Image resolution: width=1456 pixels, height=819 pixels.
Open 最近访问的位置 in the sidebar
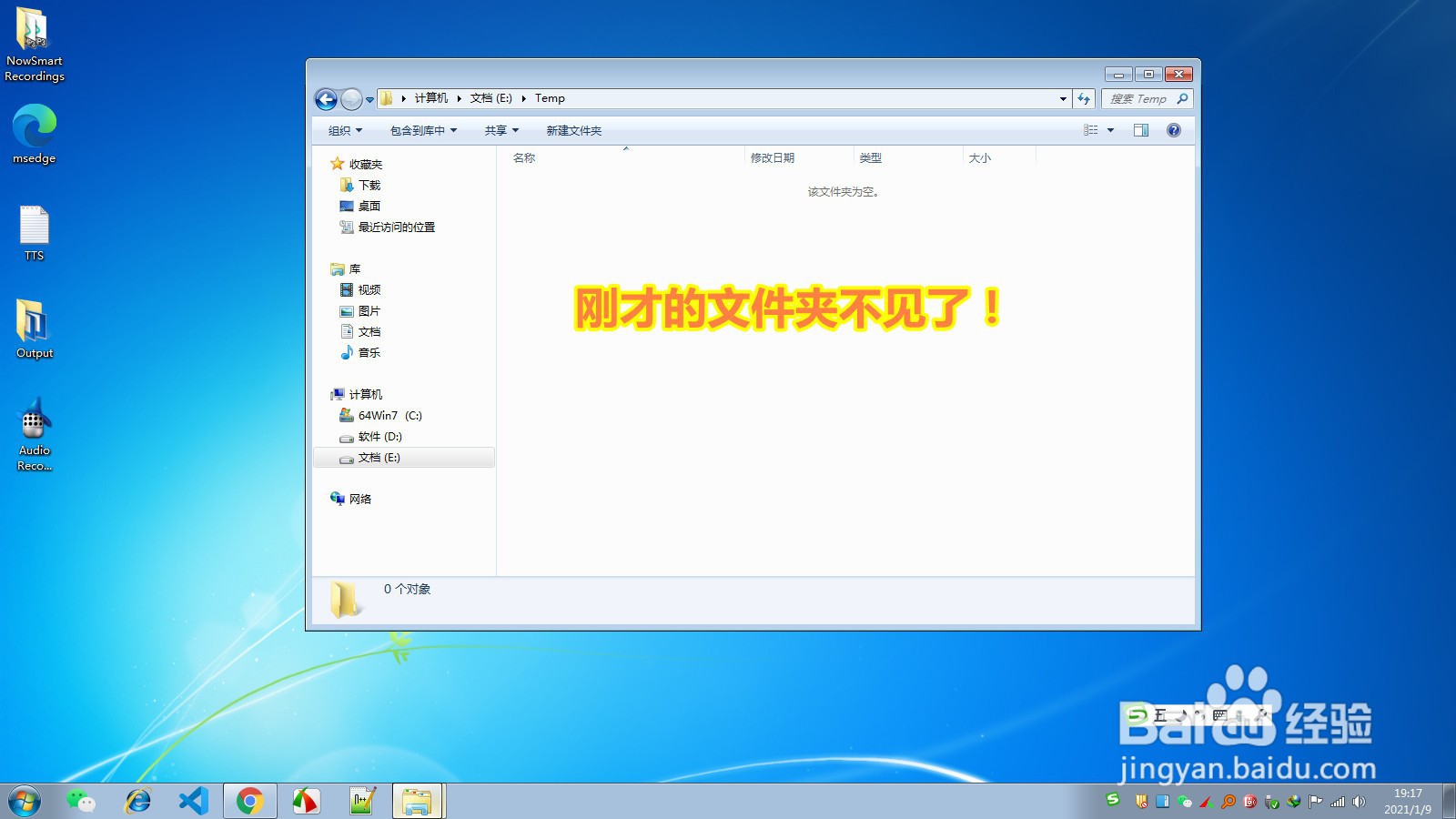(396, 227)
